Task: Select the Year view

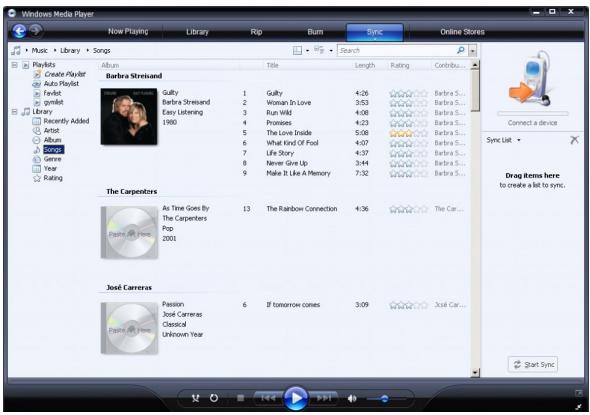Action: (x=50, y=168)
